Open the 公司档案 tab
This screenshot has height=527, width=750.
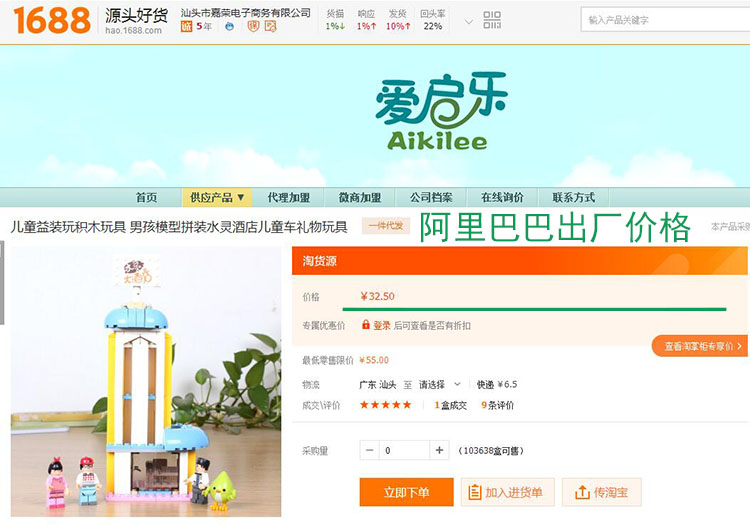(x=431, y=197)
